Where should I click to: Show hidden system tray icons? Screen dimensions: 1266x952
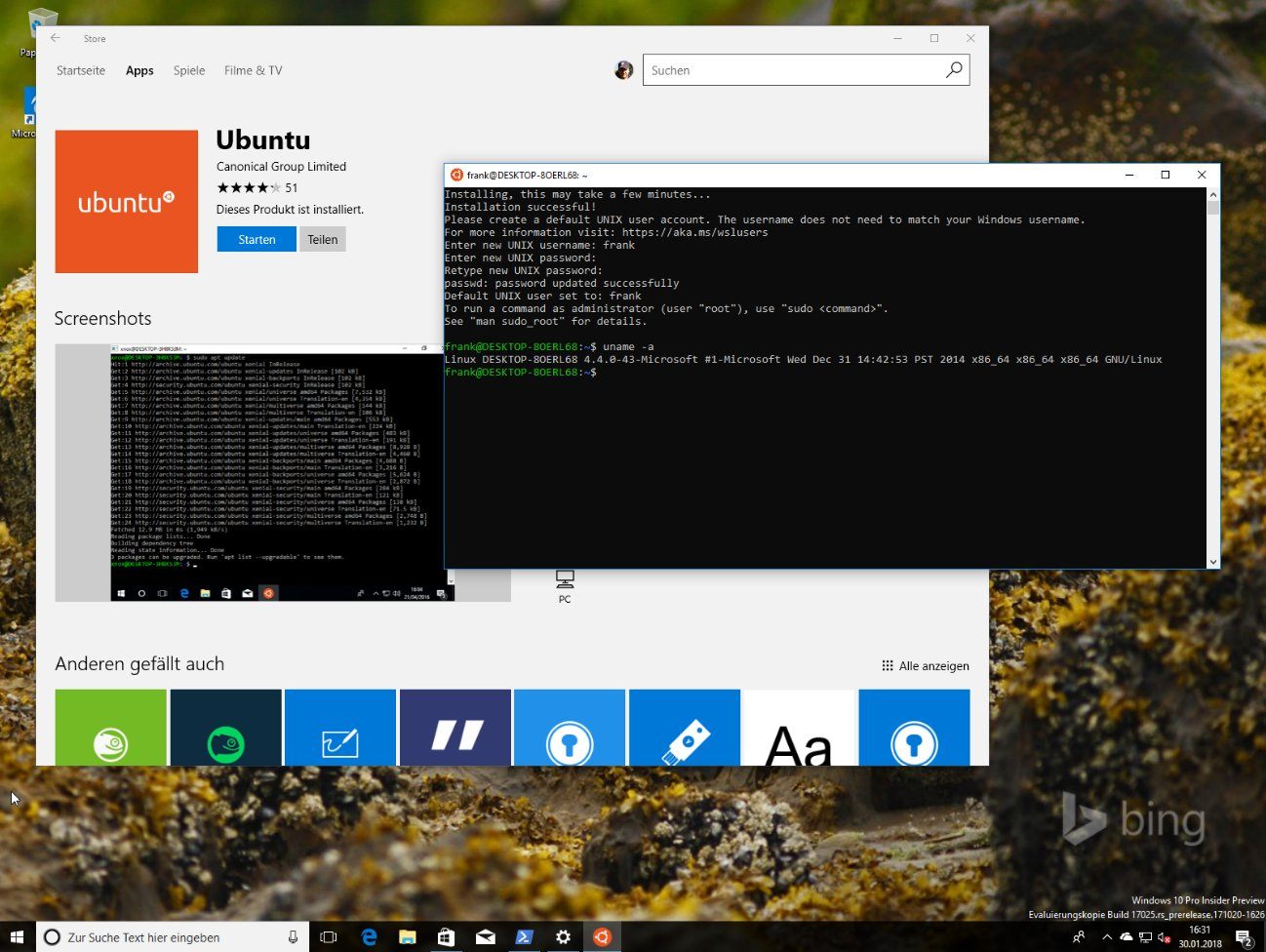click(x=1107, y=937)
